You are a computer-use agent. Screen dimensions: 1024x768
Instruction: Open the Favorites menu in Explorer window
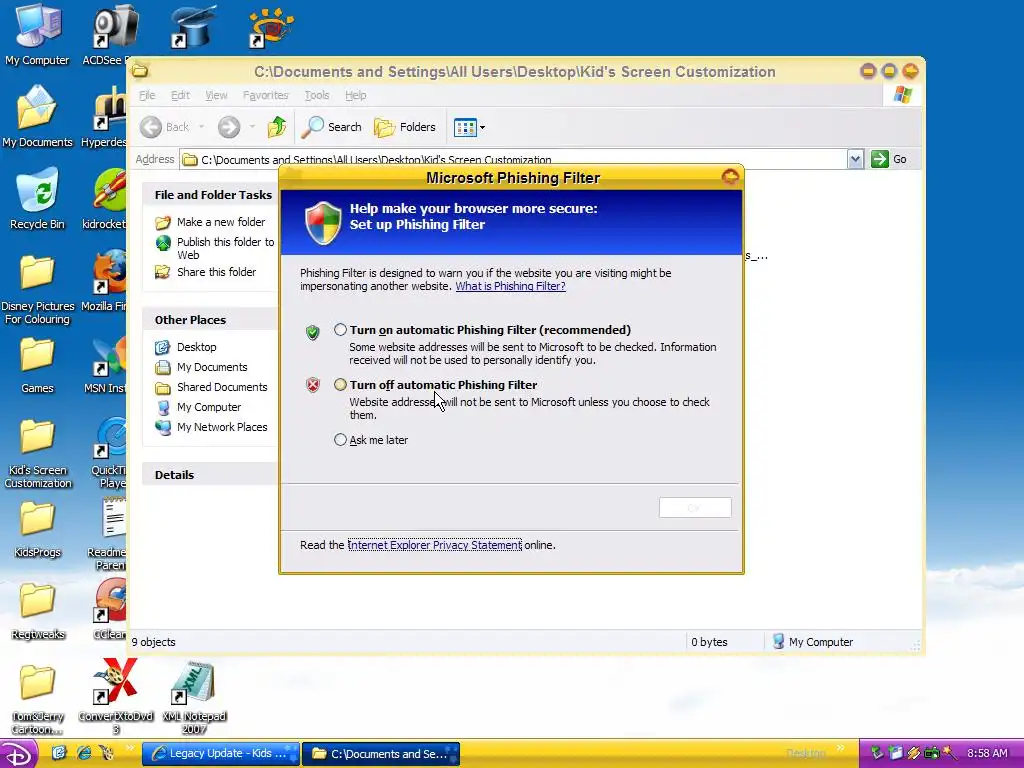click(x=265, y=95)
